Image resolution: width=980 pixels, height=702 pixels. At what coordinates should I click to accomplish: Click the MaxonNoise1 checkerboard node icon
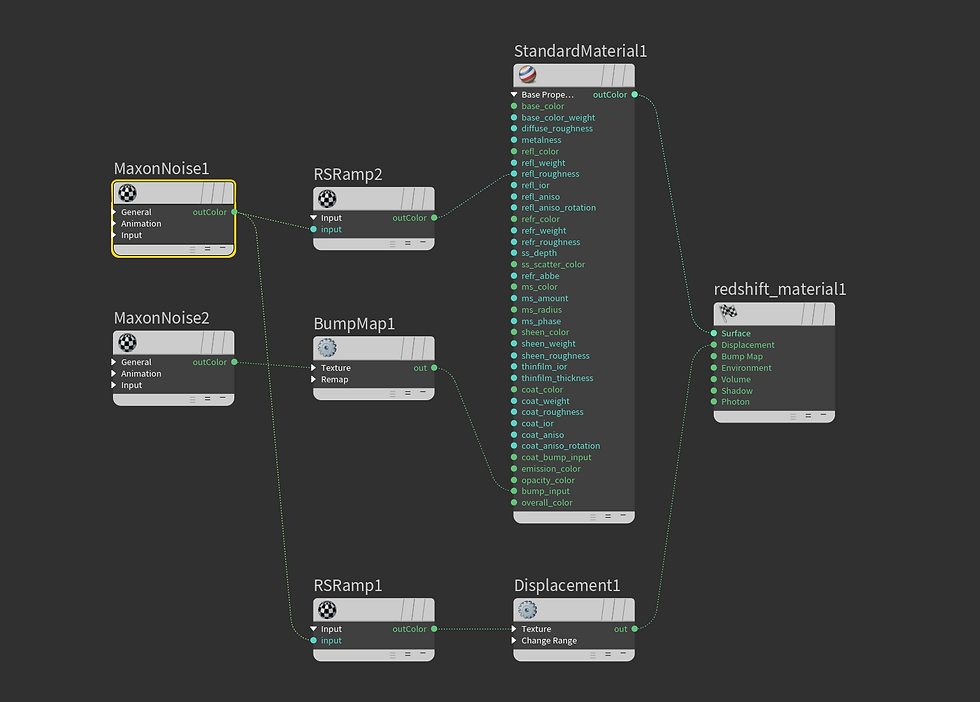pyautogui.click(x=128, y=193)
